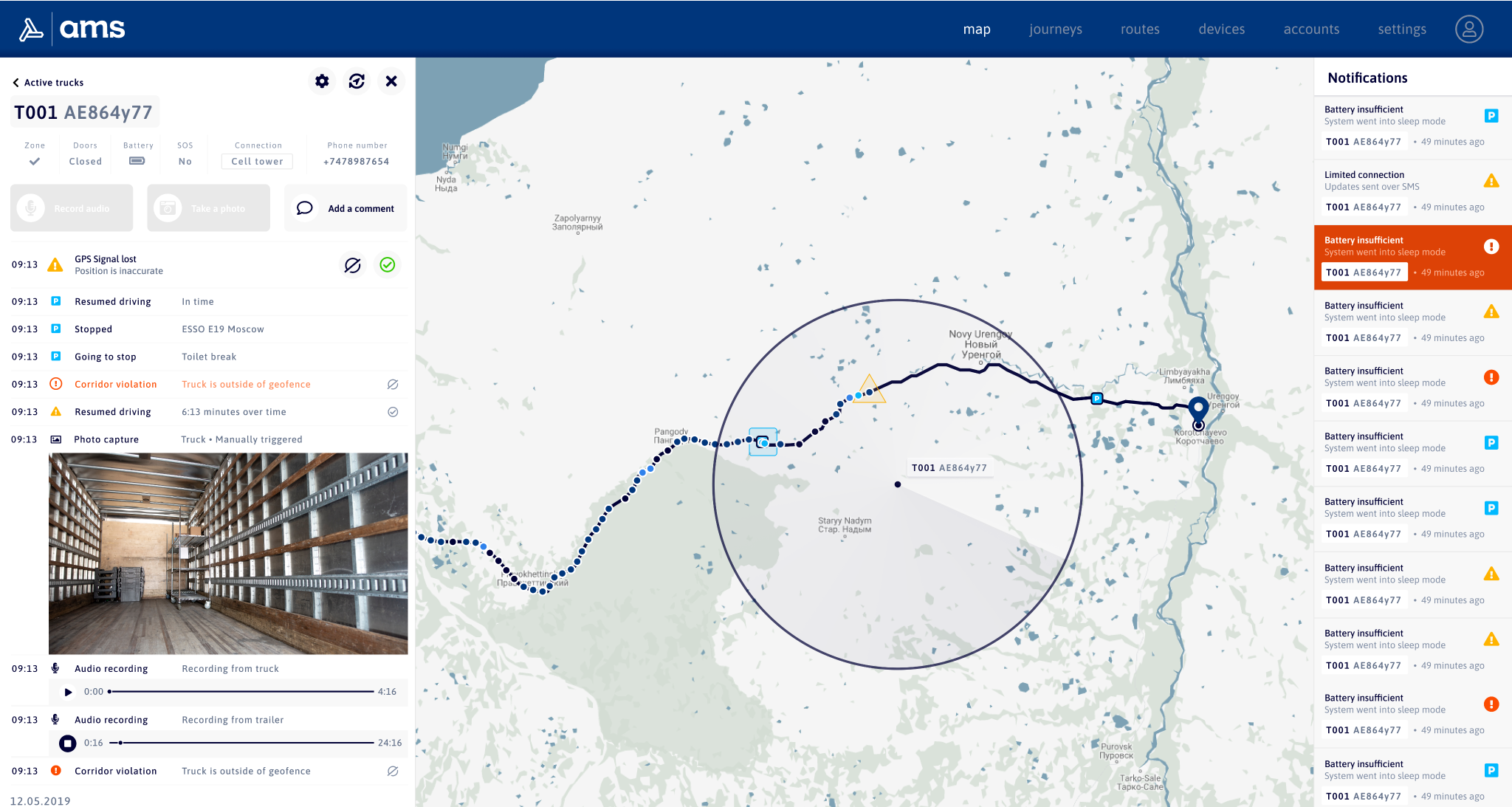
Task: Click phone number +7478987654
Action: (x=357, y=162)
